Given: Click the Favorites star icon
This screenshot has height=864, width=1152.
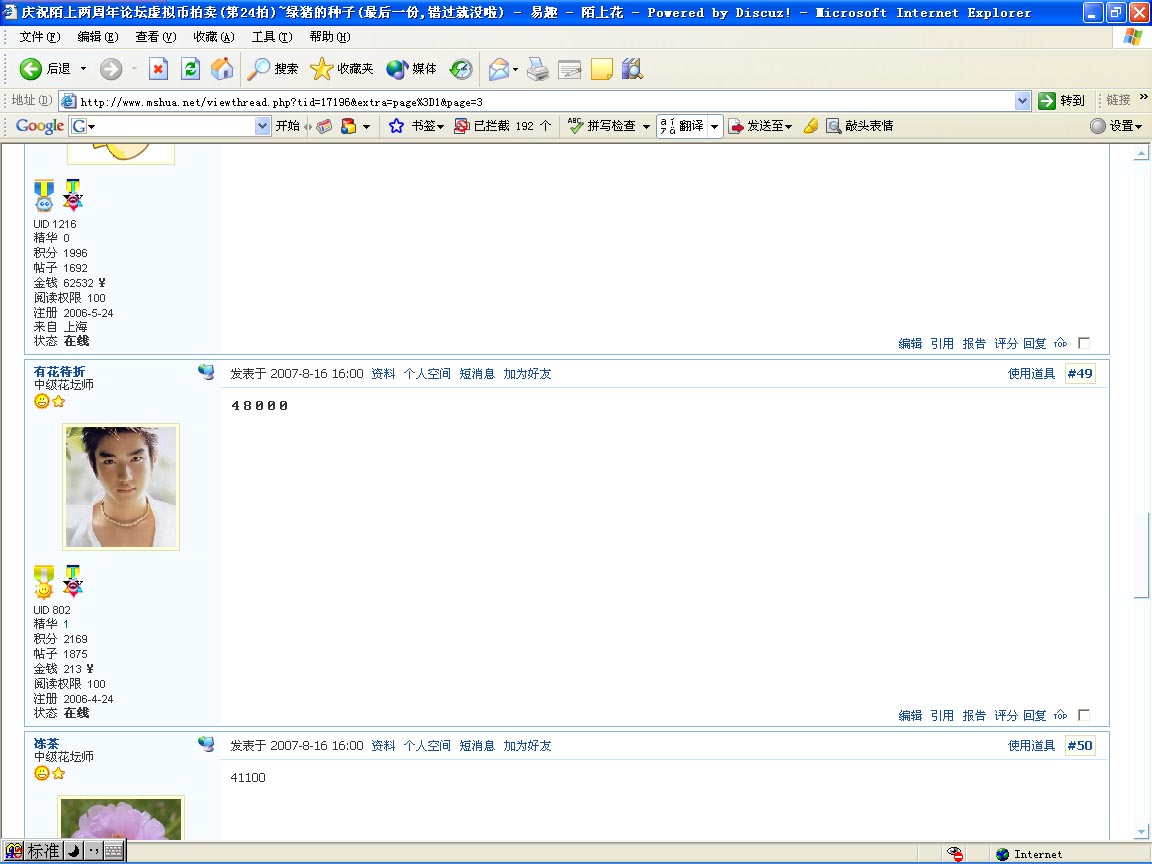Looking at the screenshot, I should tap(322, 69).
